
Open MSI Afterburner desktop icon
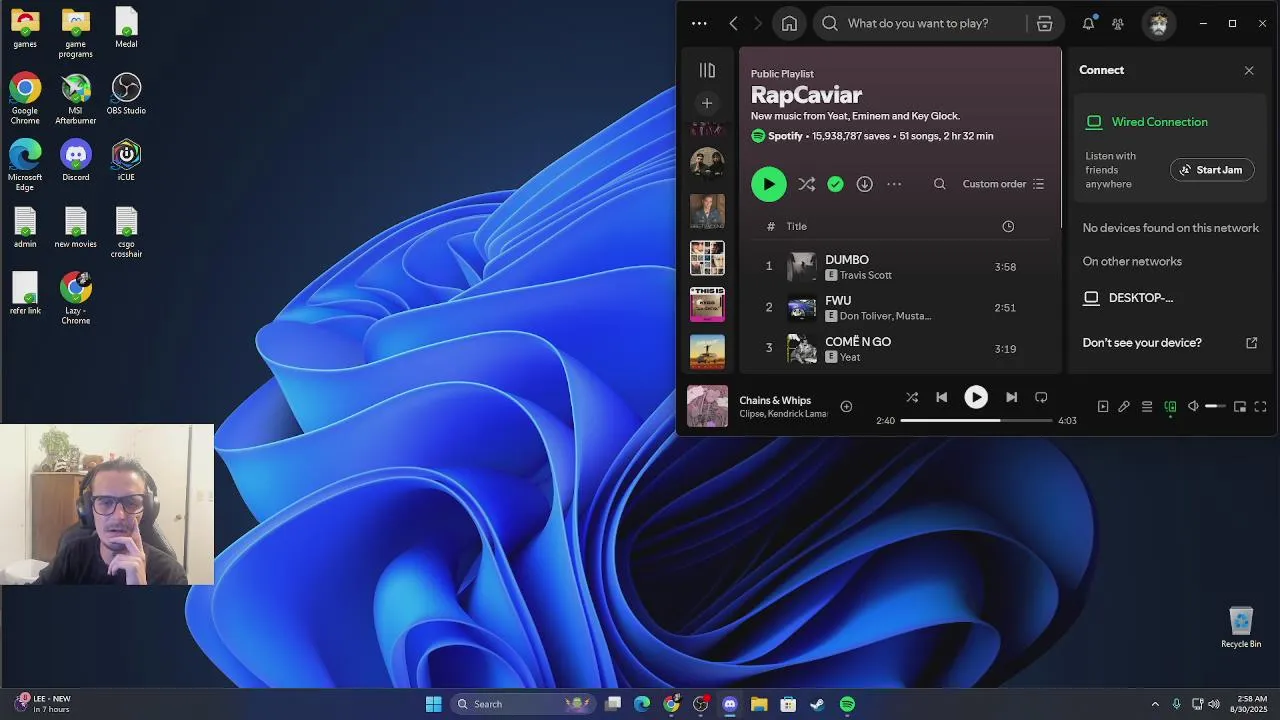pyautogui.click(x=76, y=98)
